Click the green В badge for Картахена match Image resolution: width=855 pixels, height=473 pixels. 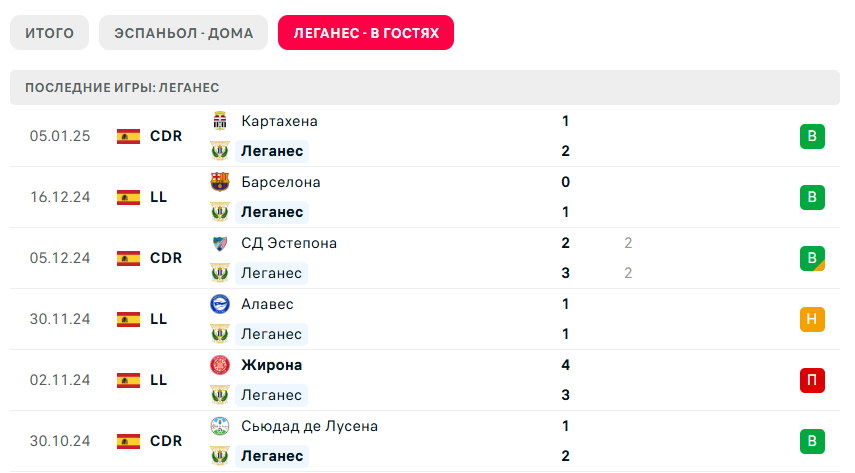[812, 137]
